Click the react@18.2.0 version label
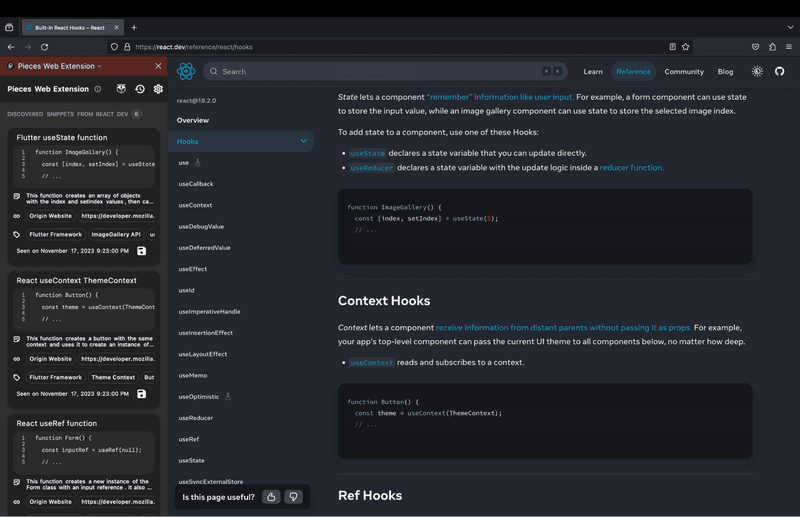This screenshot has width=800, height=517. 196,101
